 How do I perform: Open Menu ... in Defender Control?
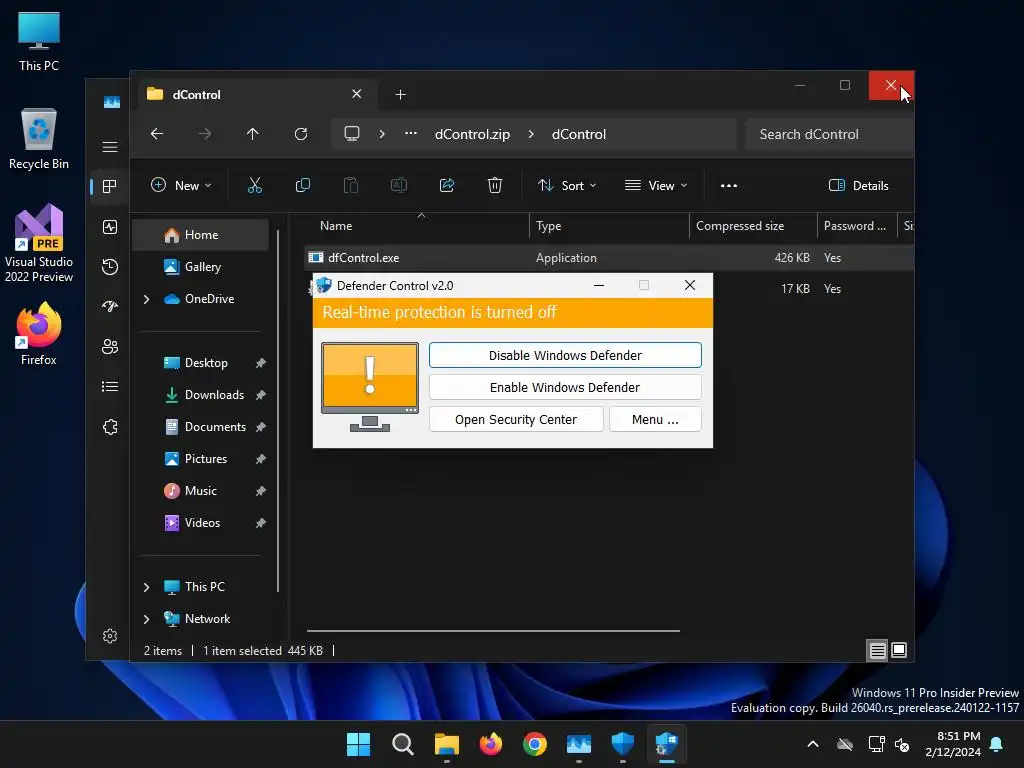pos(655,419)
